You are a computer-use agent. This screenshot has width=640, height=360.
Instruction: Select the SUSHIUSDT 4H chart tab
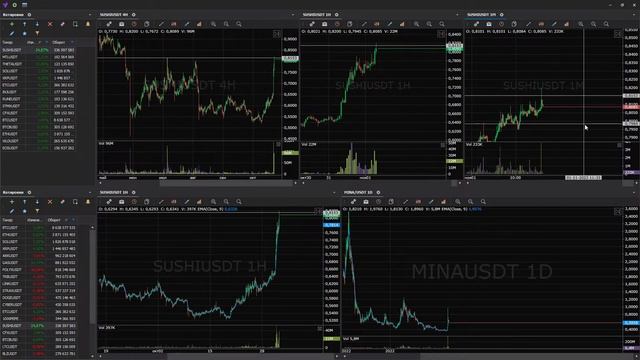click(114, 15)
